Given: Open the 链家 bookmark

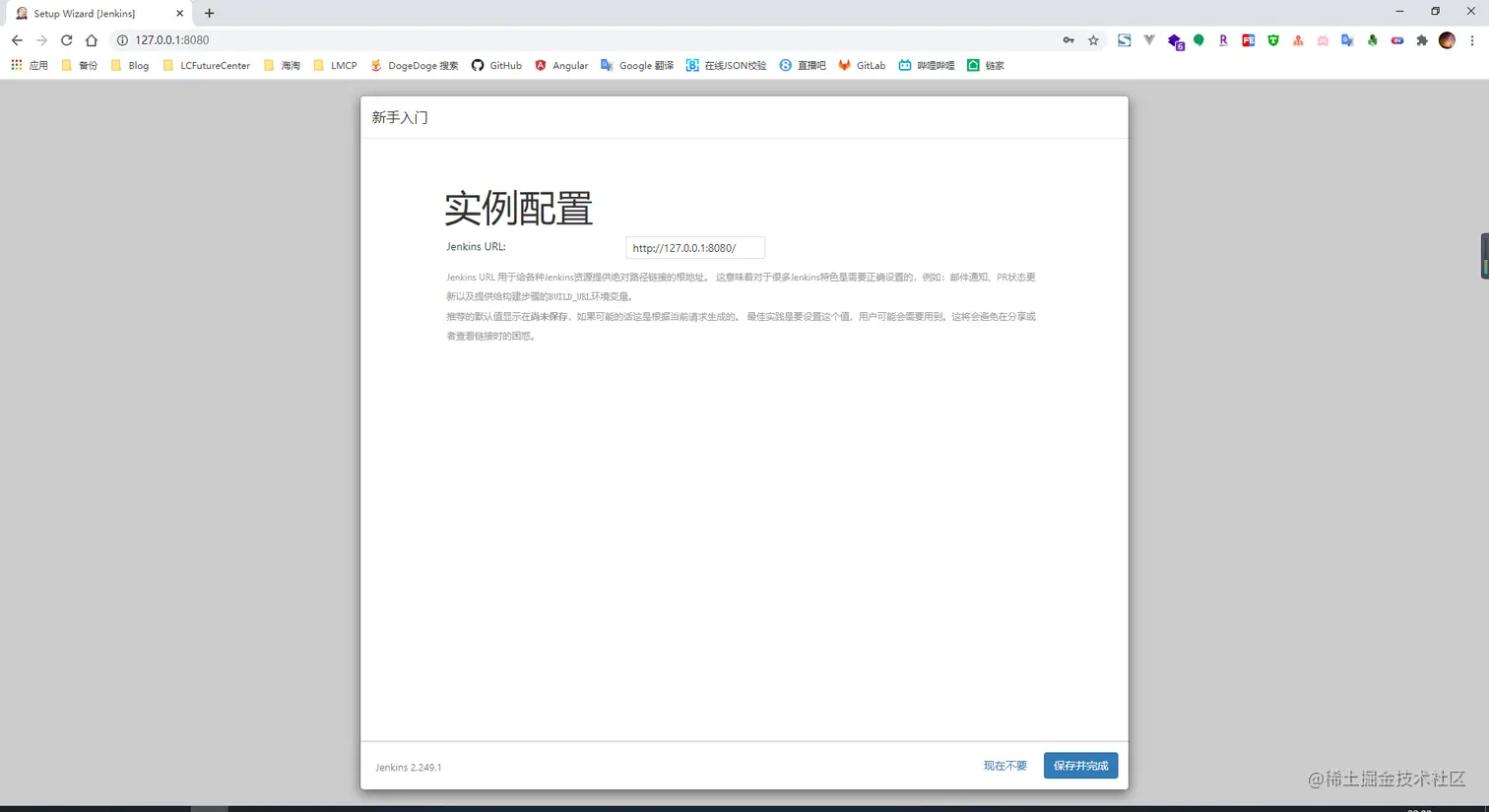Looking at the screenshot, I should click(x=986, y=65).
